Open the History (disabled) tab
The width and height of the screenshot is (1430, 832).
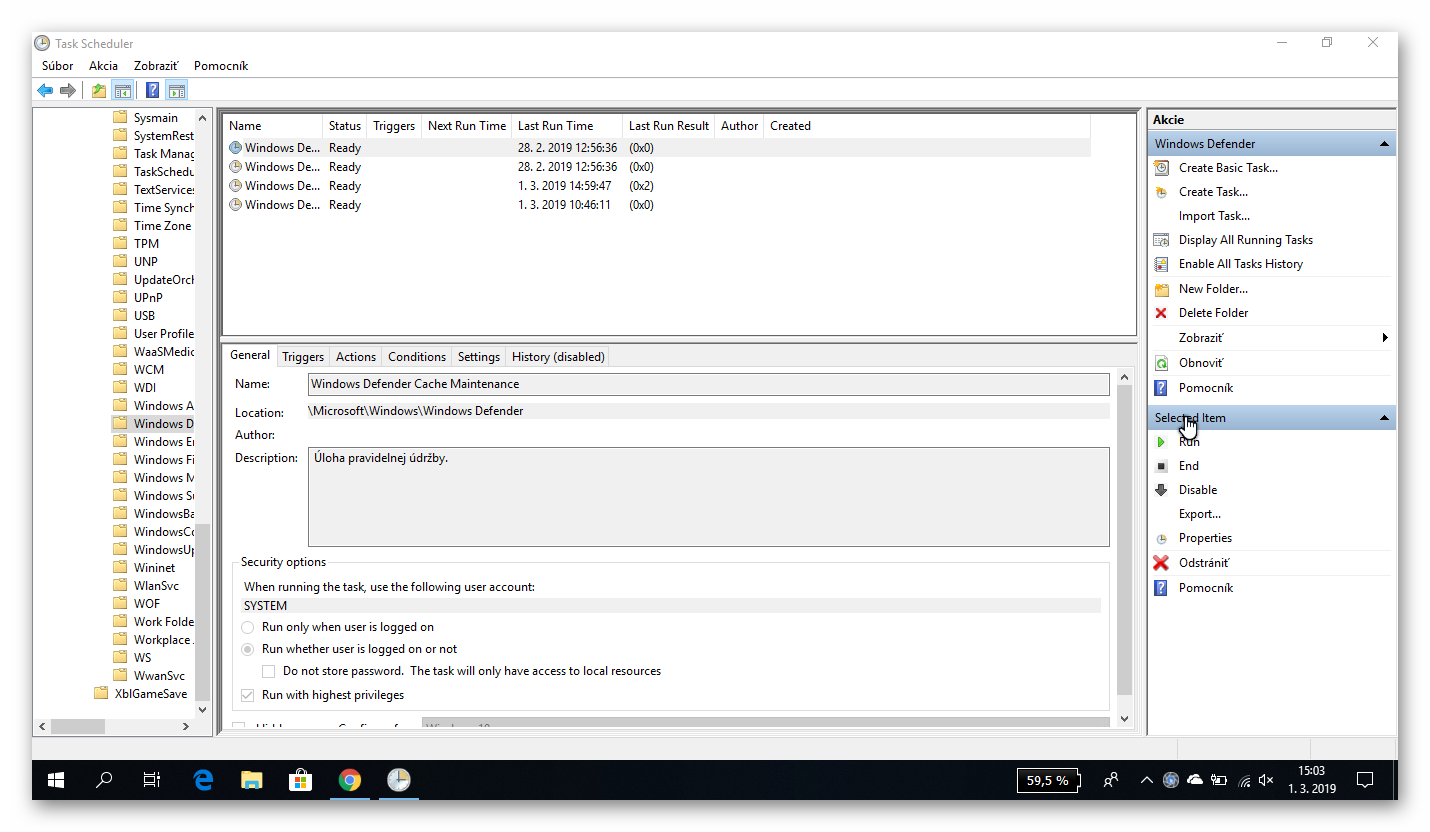558,357
